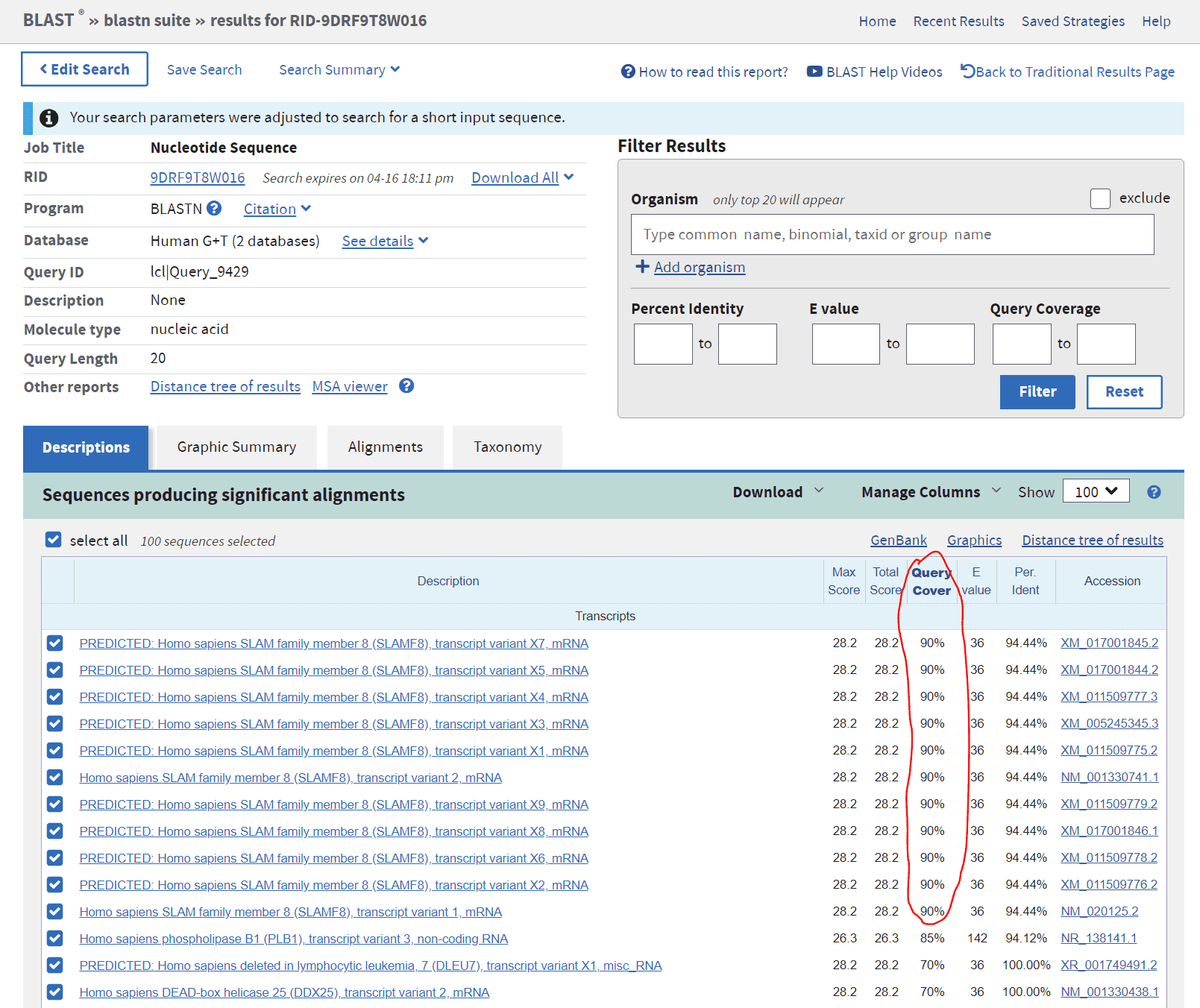This screenshot has height=1008, width=1200.
Task: Deselect the SLAMF8 transcript variant X7 row checkbox
Action: pyautogui.click(x=54, y=643)
